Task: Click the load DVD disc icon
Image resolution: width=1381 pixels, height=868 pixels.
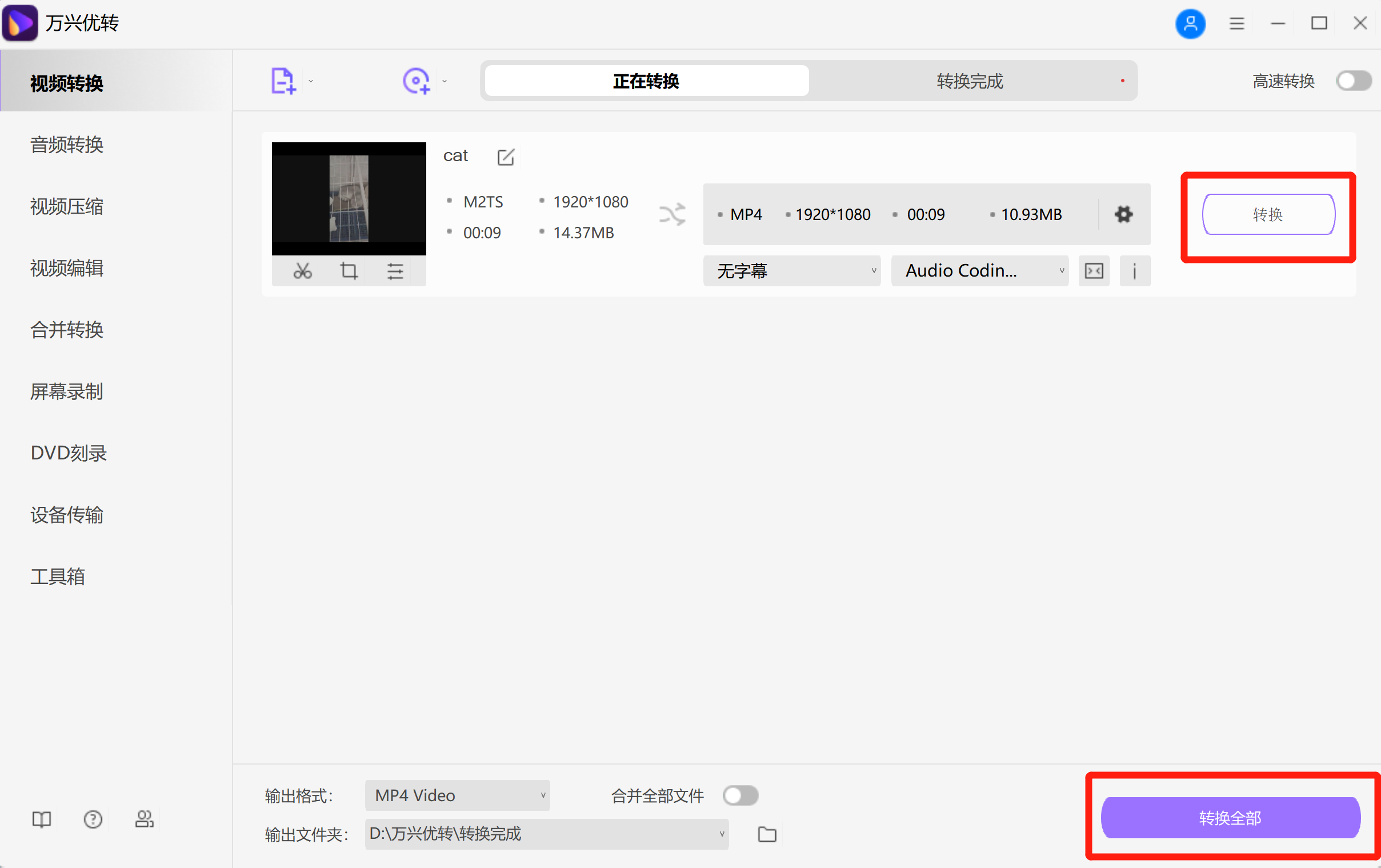Action: click(x=417, y=81)
